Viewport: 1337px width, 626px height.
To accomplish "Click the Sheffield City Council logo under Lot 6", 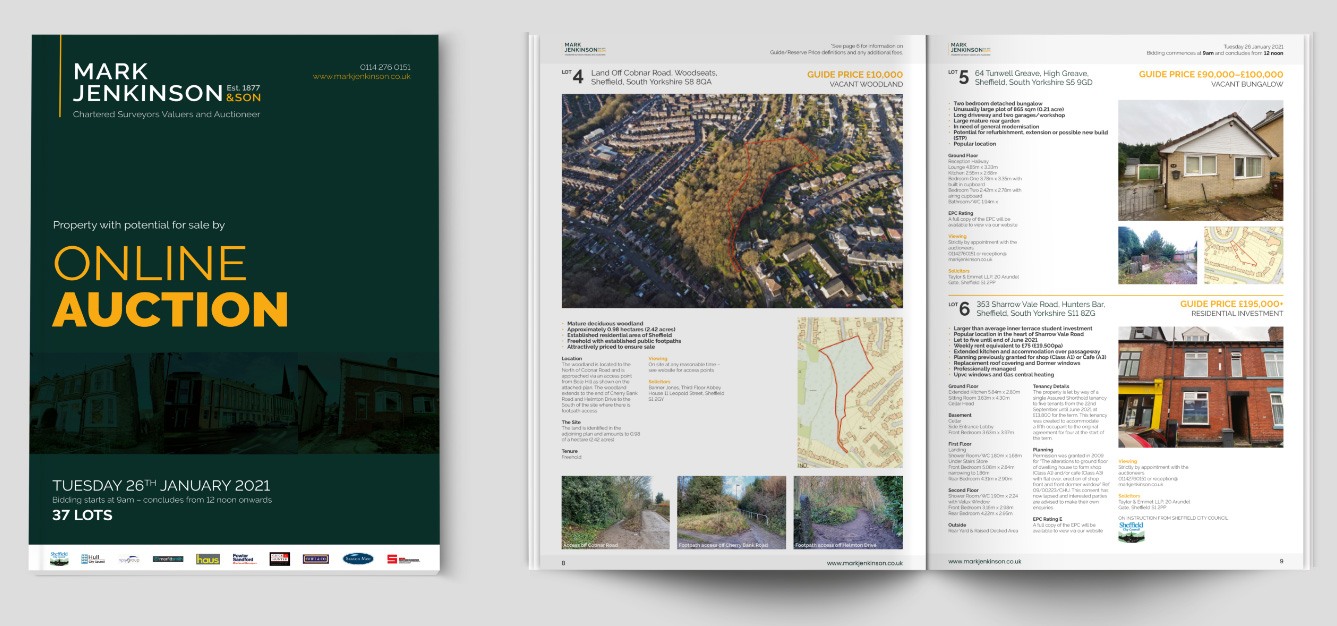I will click(1131, 531).
